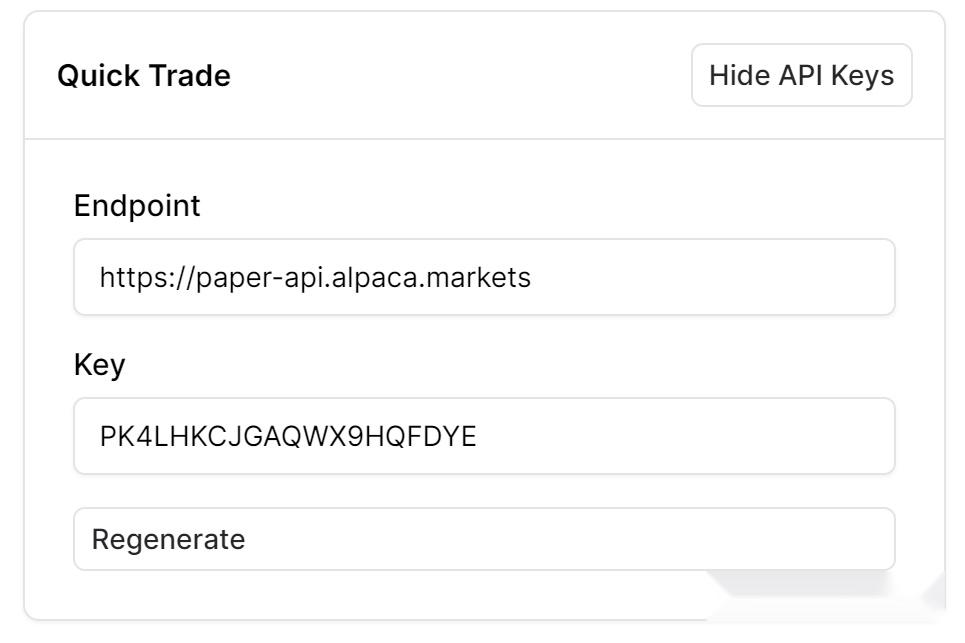Image resolution: width=965 pixels, height=643 pixels.
Task: Click the label above the API key
Action: click(x=100, y=365)
